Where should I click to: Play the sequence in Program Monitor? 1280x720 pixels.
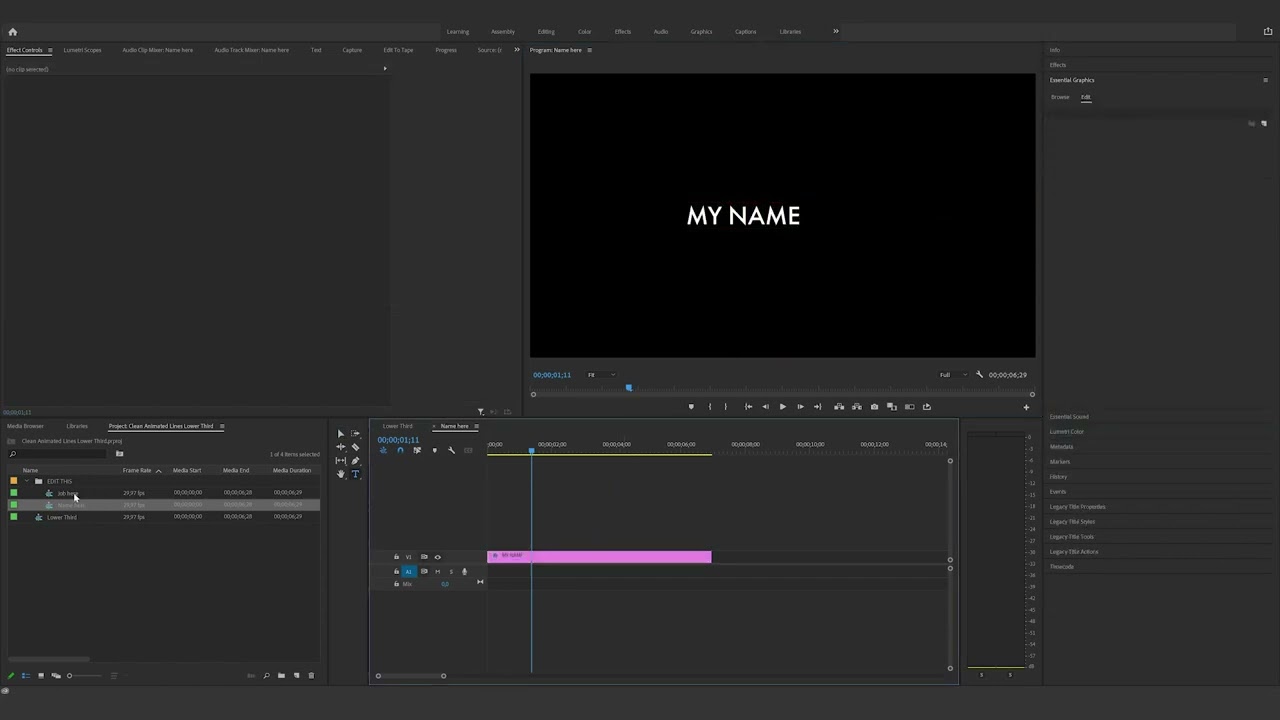point(782,407)
